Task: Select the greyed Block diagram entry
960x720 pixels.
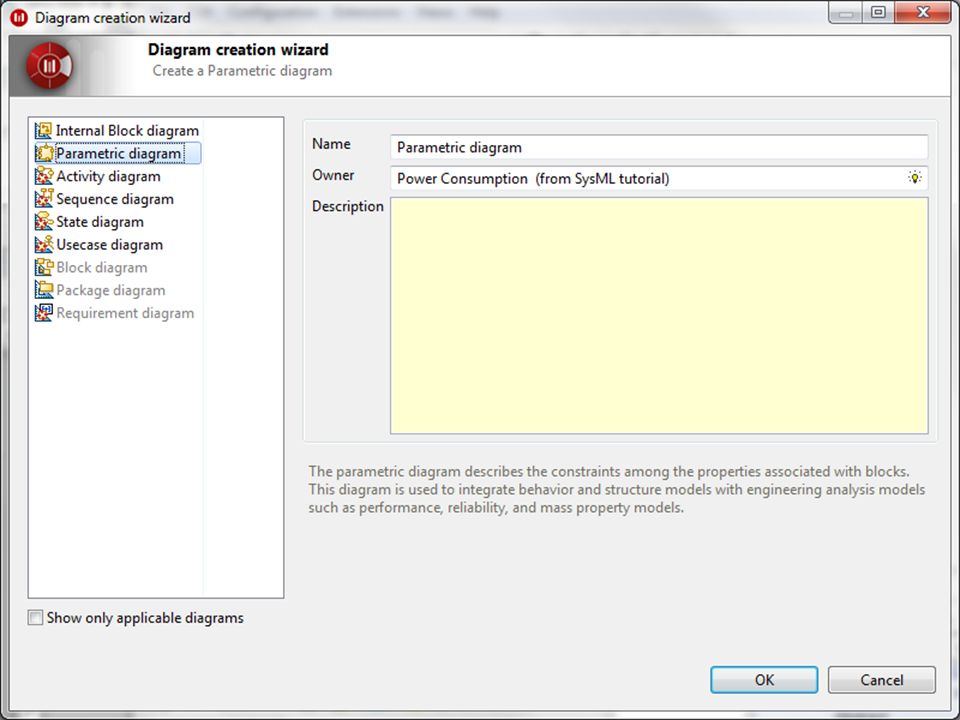Action: 102,268
